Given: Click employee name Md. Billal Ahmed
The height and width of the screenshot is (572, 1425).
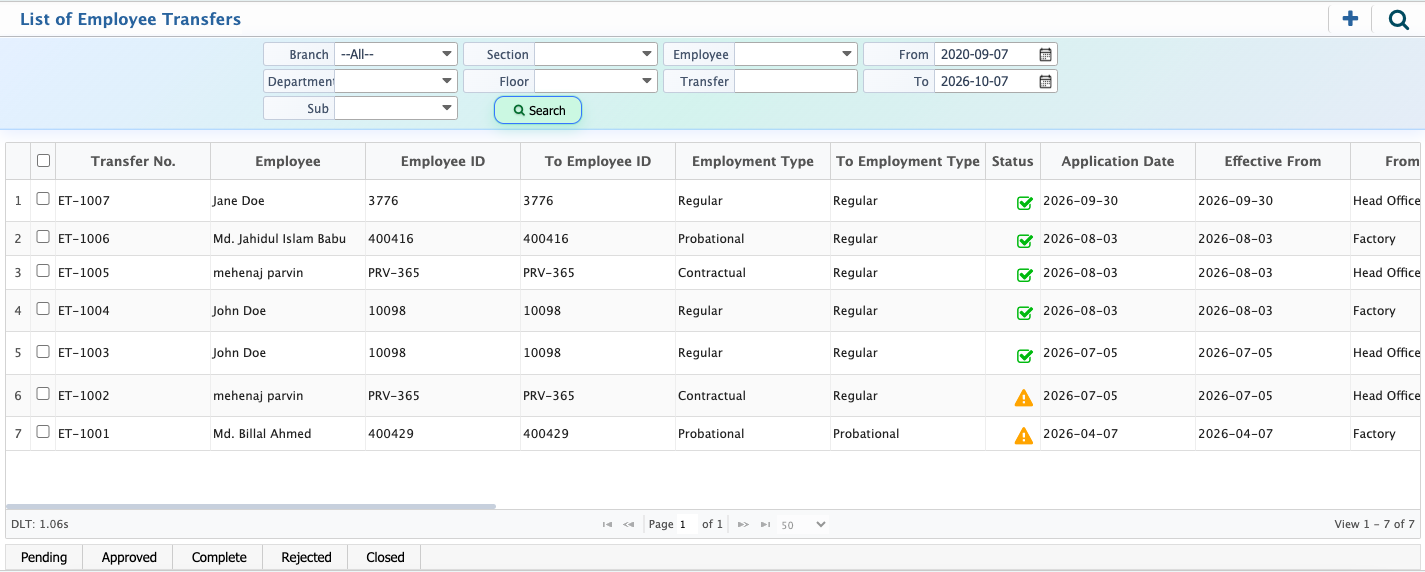Looking at the screenshot, I should tap(262, 434).
